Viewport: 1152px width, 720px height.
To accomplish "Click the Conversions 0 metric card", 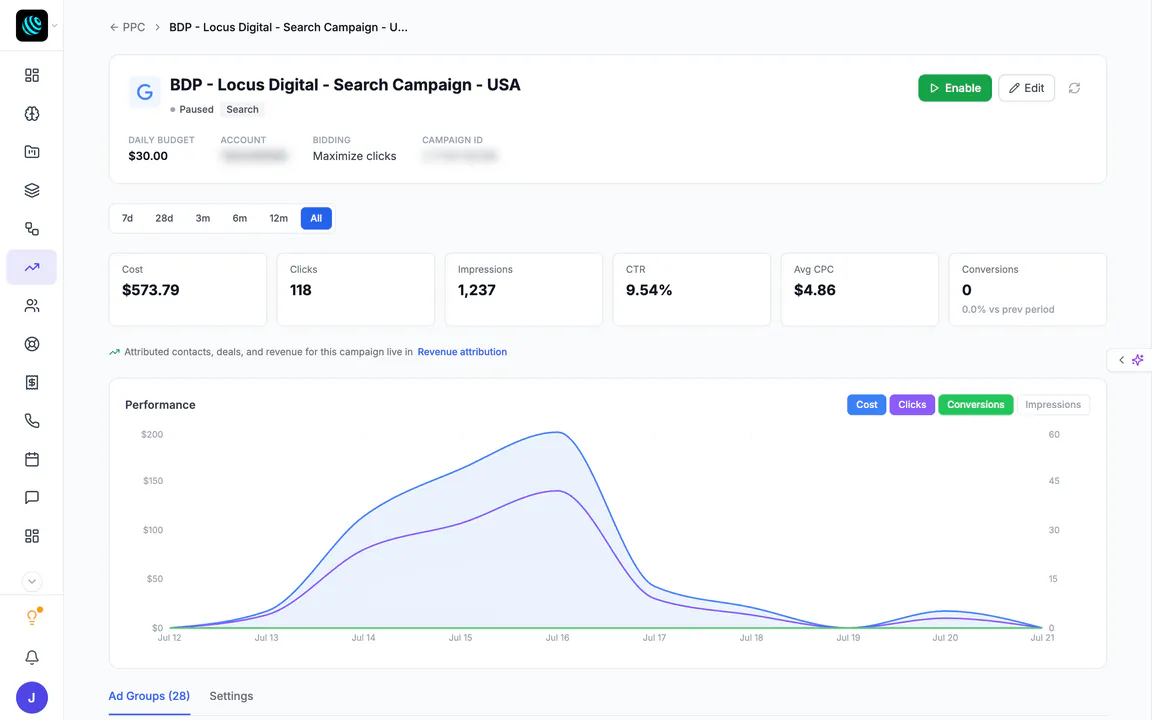I will [x=1028, y=289].
